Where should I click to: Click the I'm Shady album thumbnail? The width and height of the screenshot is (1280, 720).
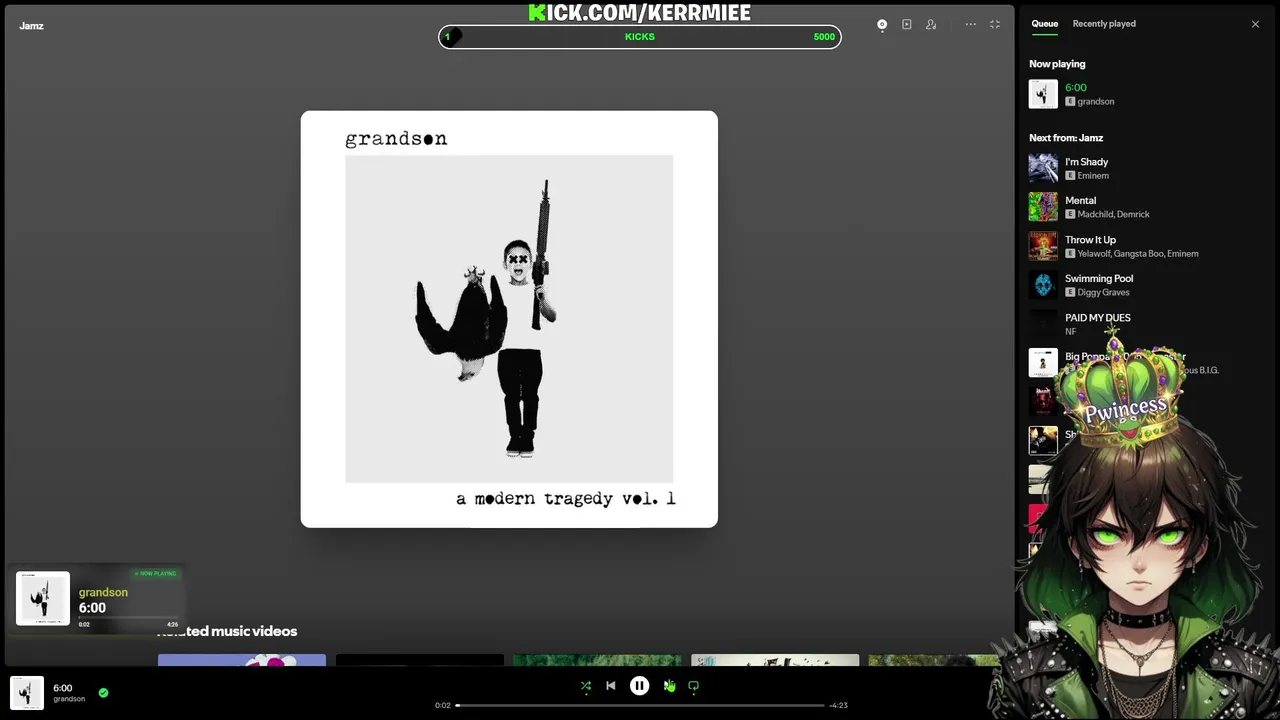1043,168
